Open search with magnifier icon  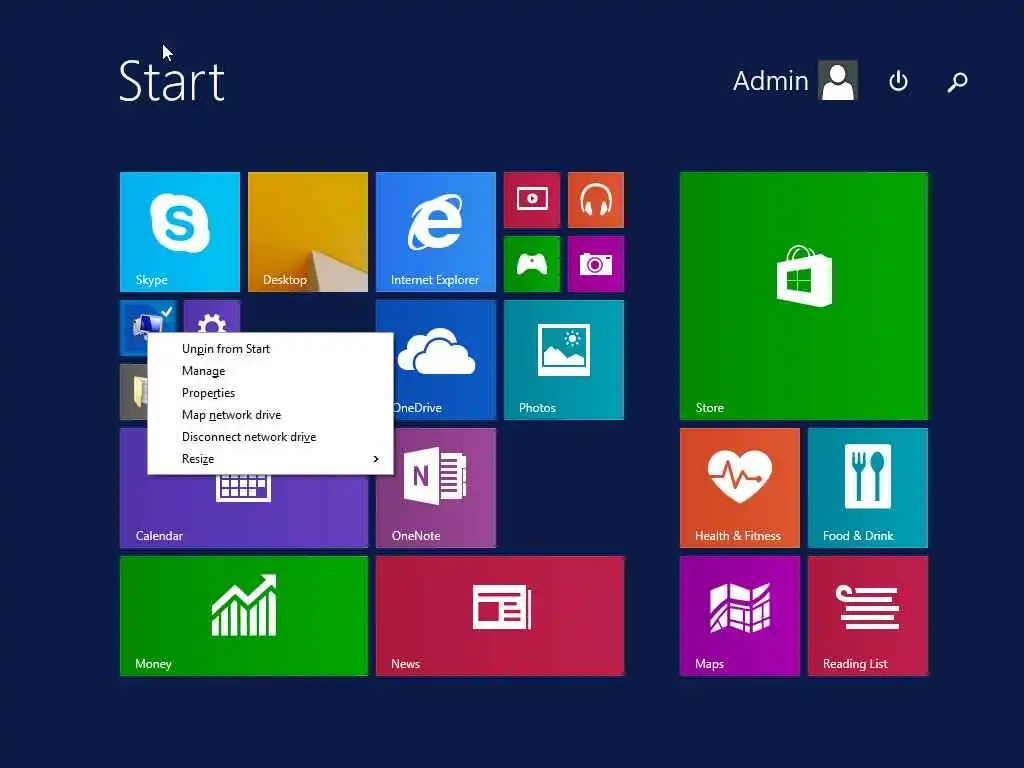click(957, 82)
